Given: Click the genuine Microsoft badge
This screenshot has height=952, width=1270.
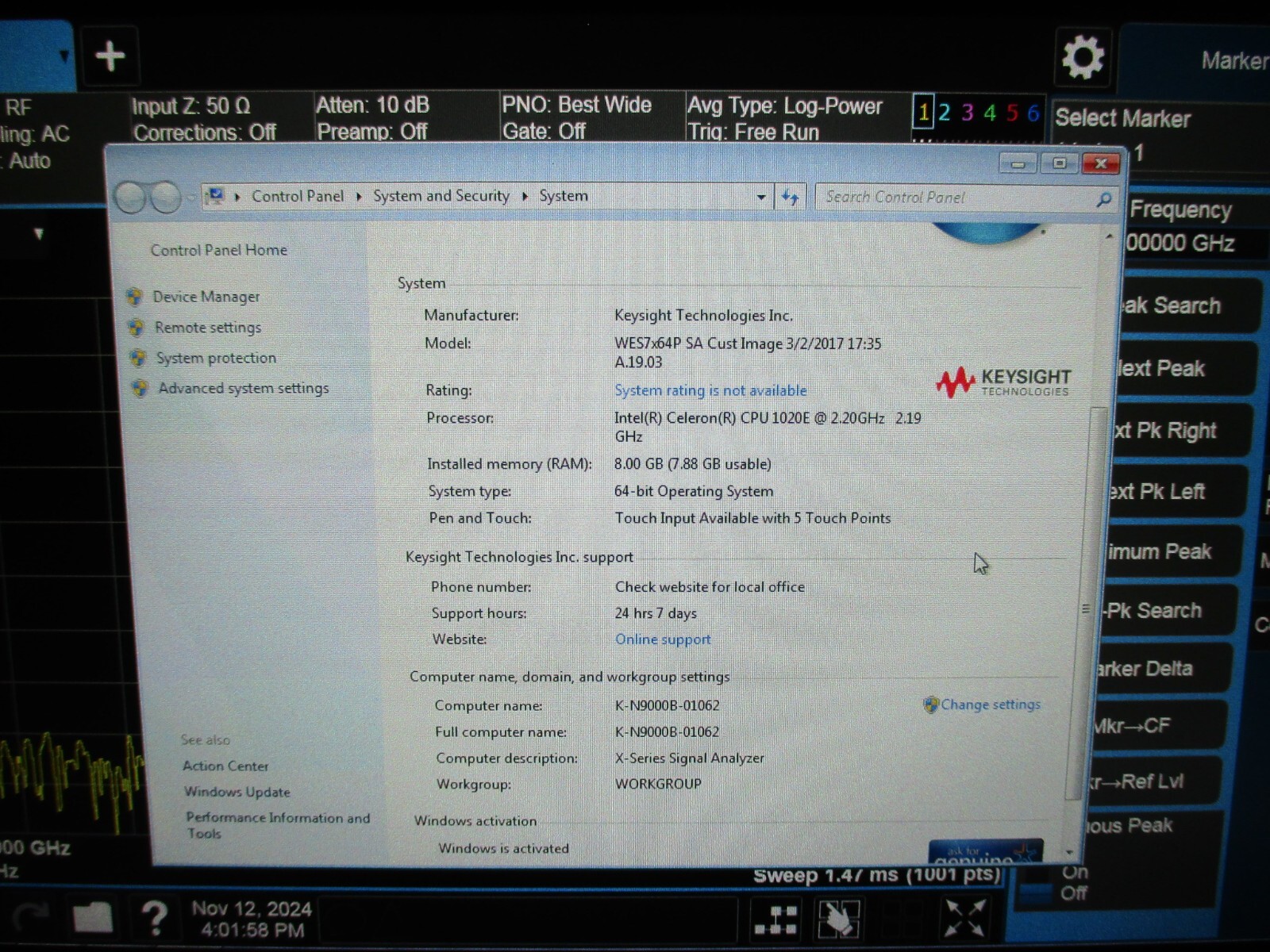Looking at the screenshot, I should click(x=986, y=852).
